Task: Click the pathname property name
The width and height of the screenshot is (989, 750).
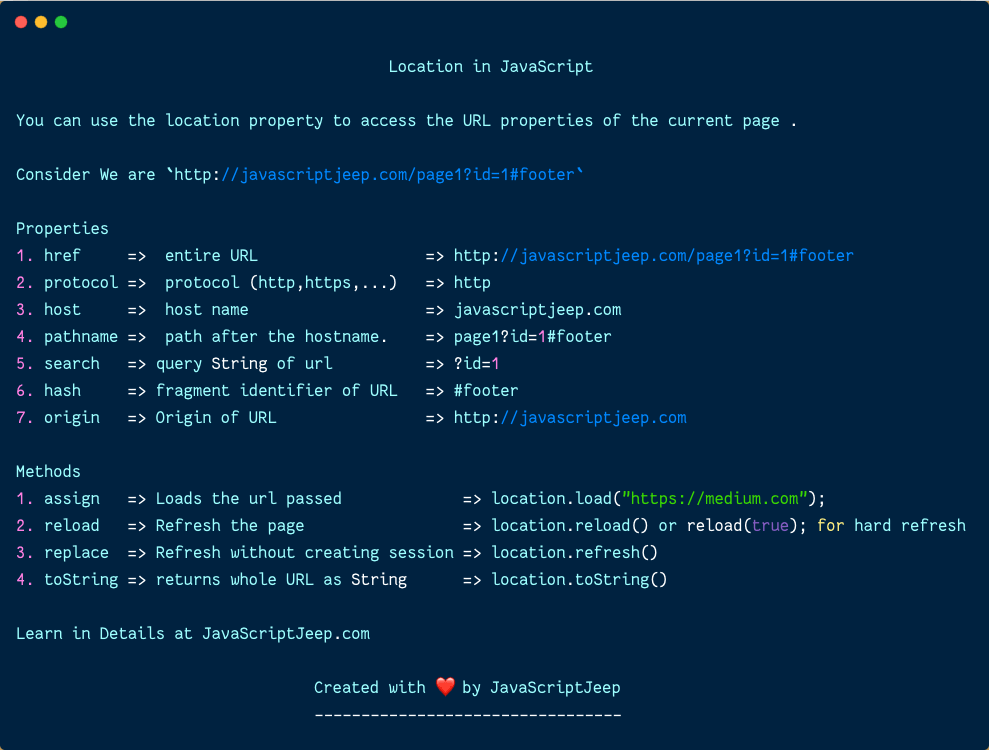Action: tap(81, 336)
